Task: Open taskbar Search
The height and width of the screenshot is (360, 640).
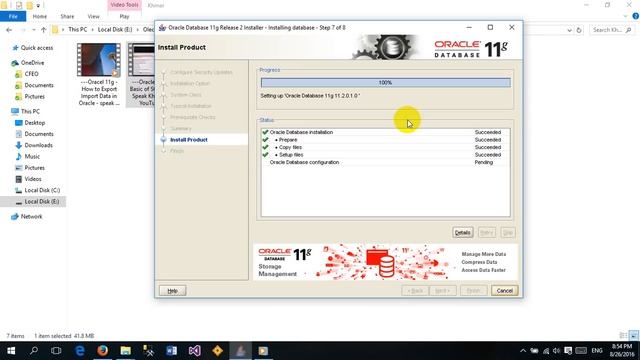Action: 34,351
